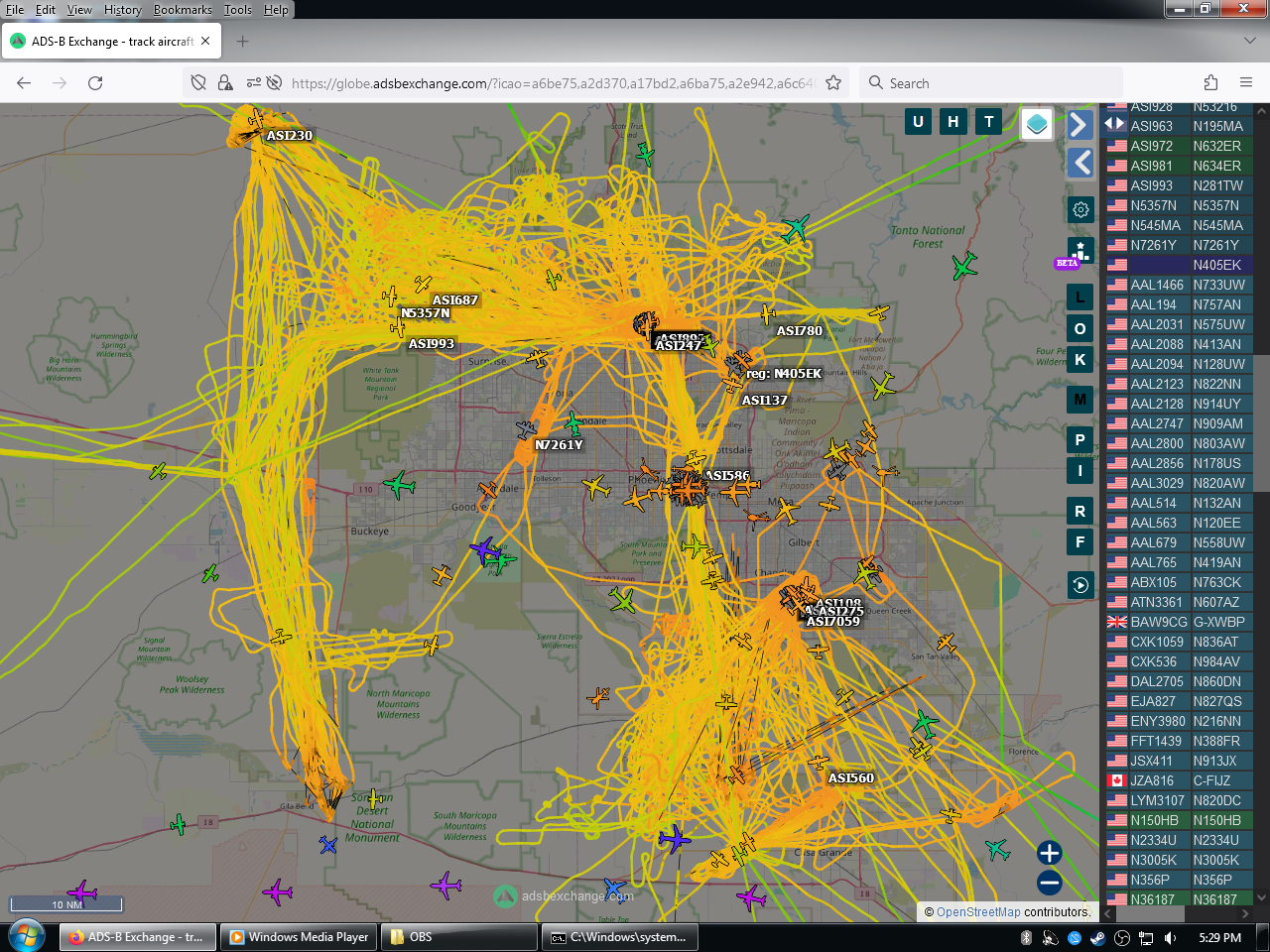Toggle the T map button
This screenshot has height=952, width=1270.
click(x=989, y=122)
